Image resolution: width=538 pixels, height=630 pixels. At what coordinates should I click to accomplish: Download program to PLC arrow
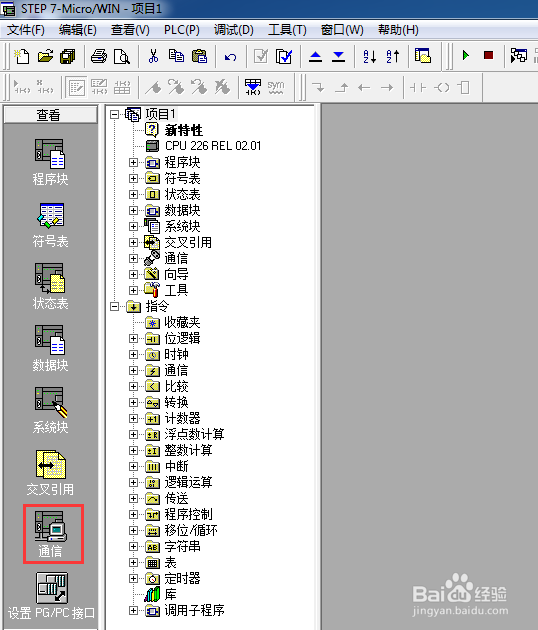339,56
